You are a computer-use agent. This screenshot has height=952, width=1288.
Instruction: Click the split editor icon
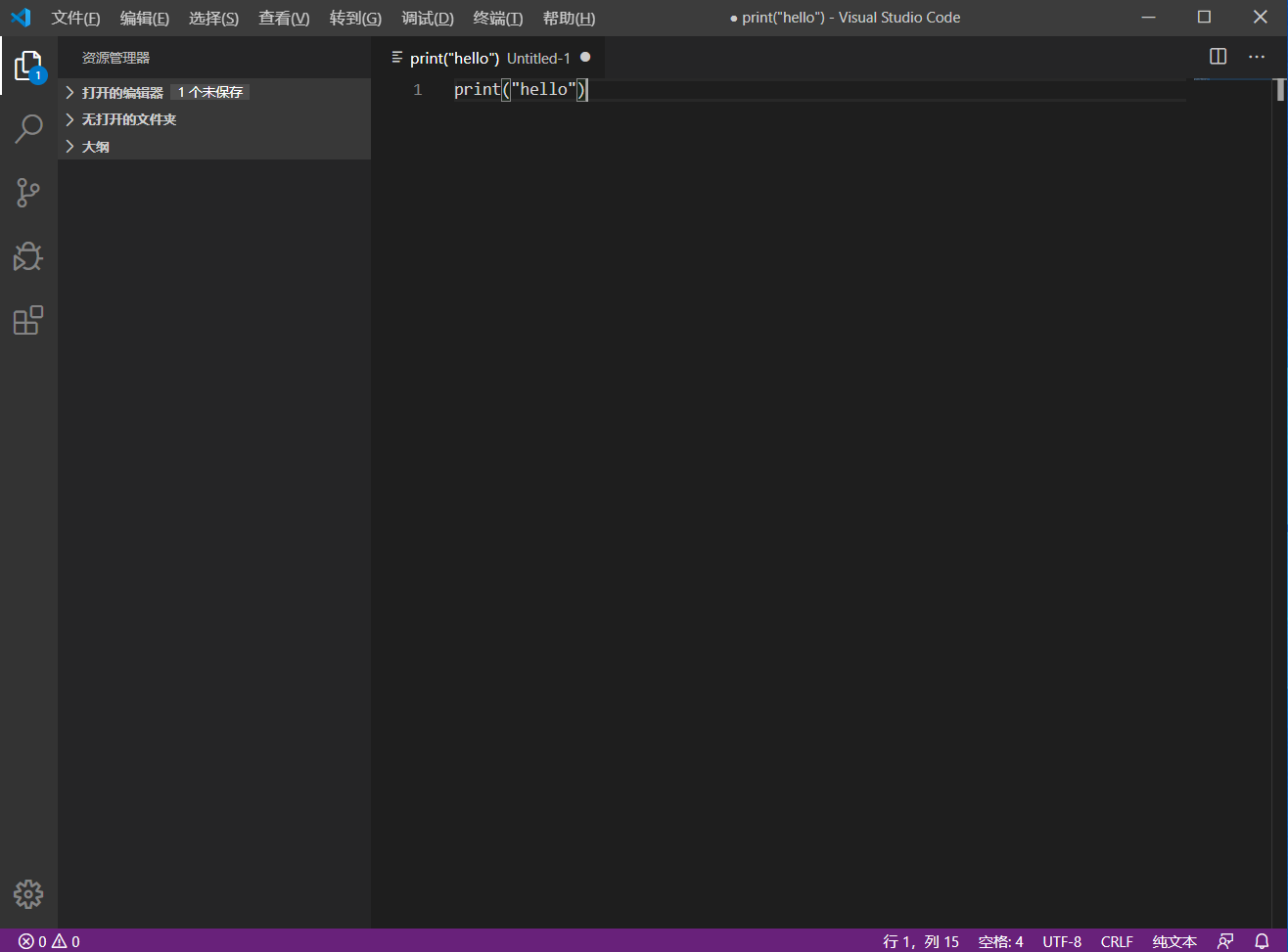[1218, 57]
